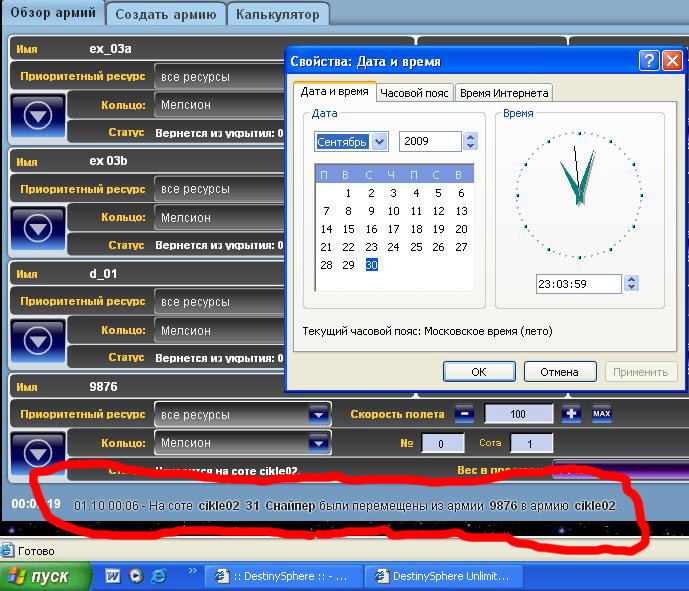Increase flight speed with plus button

[x=571, y=414]
